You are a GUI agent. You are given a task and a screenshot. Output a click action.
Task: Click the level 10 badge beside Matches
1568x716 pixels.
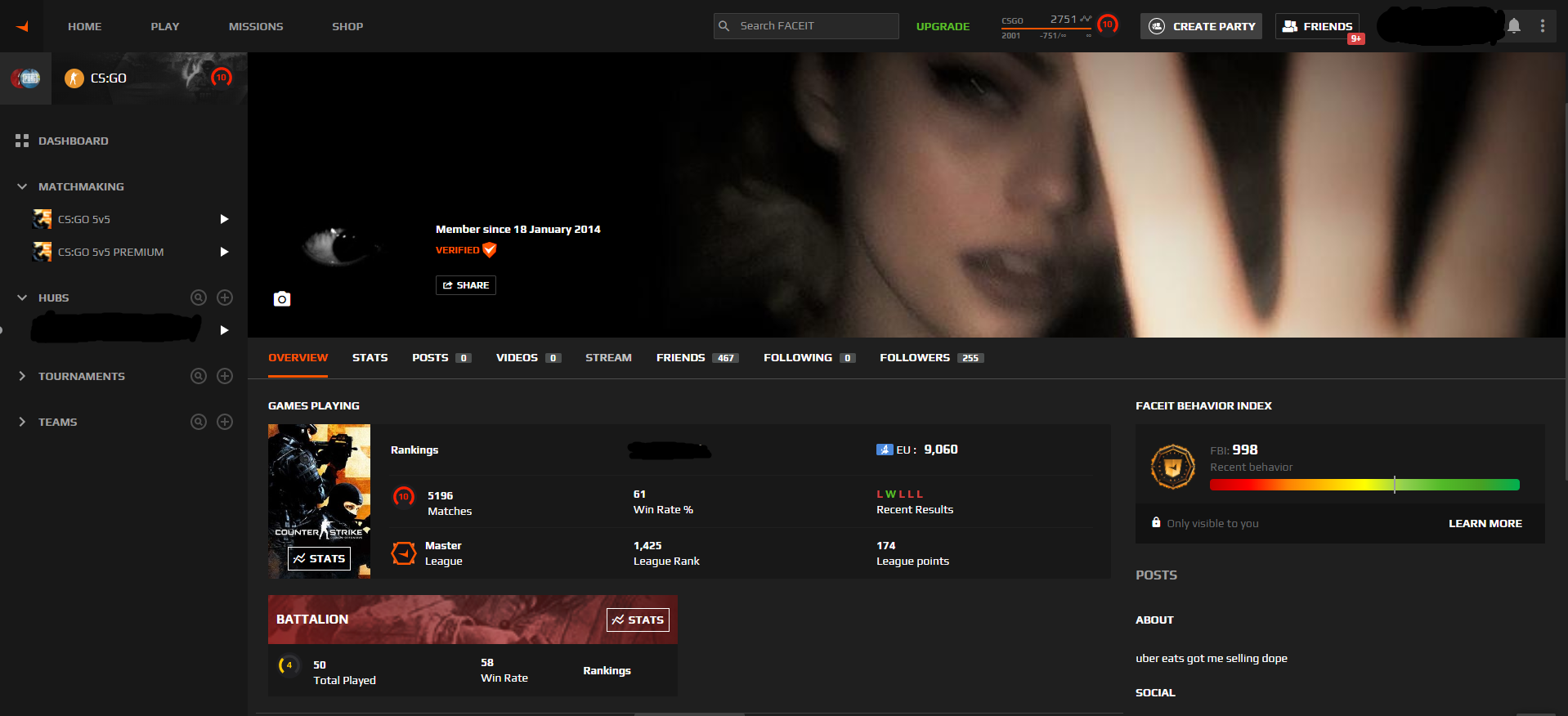(403, 496)
